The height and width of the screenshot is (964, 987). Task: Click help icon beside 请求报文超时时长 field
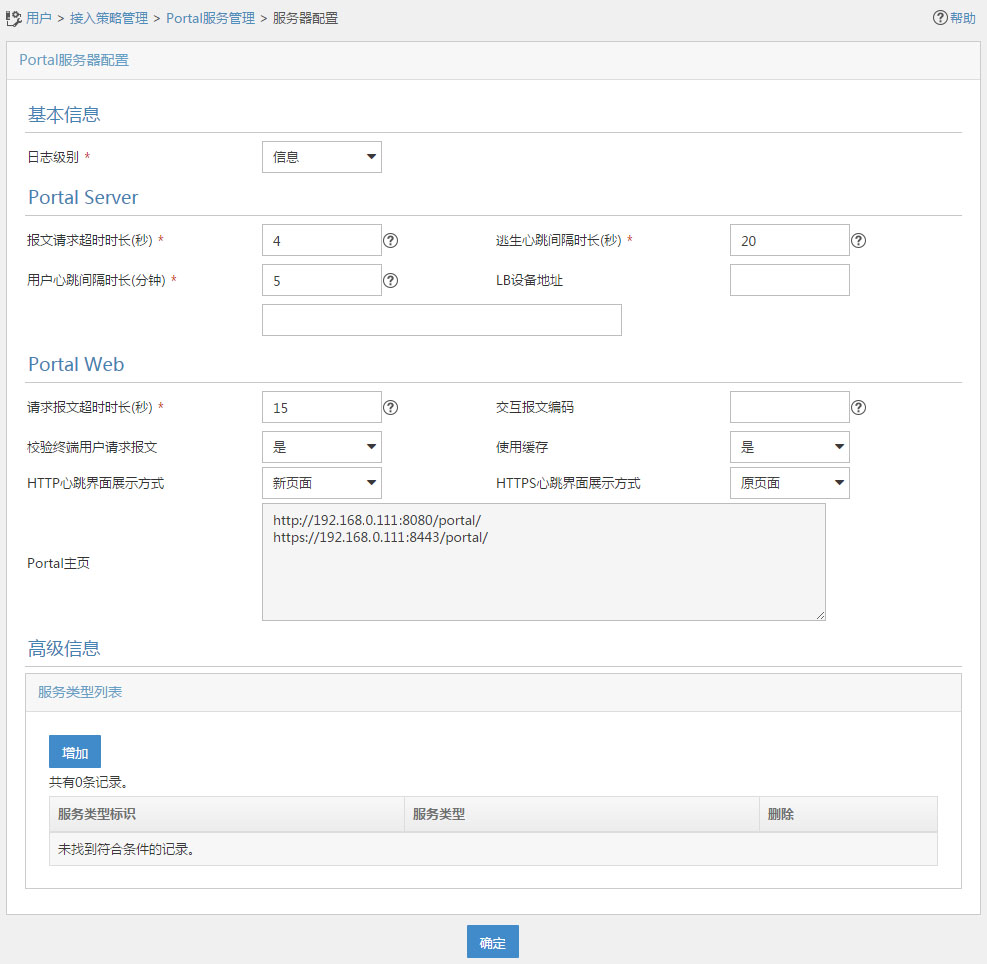coord(391,408)
